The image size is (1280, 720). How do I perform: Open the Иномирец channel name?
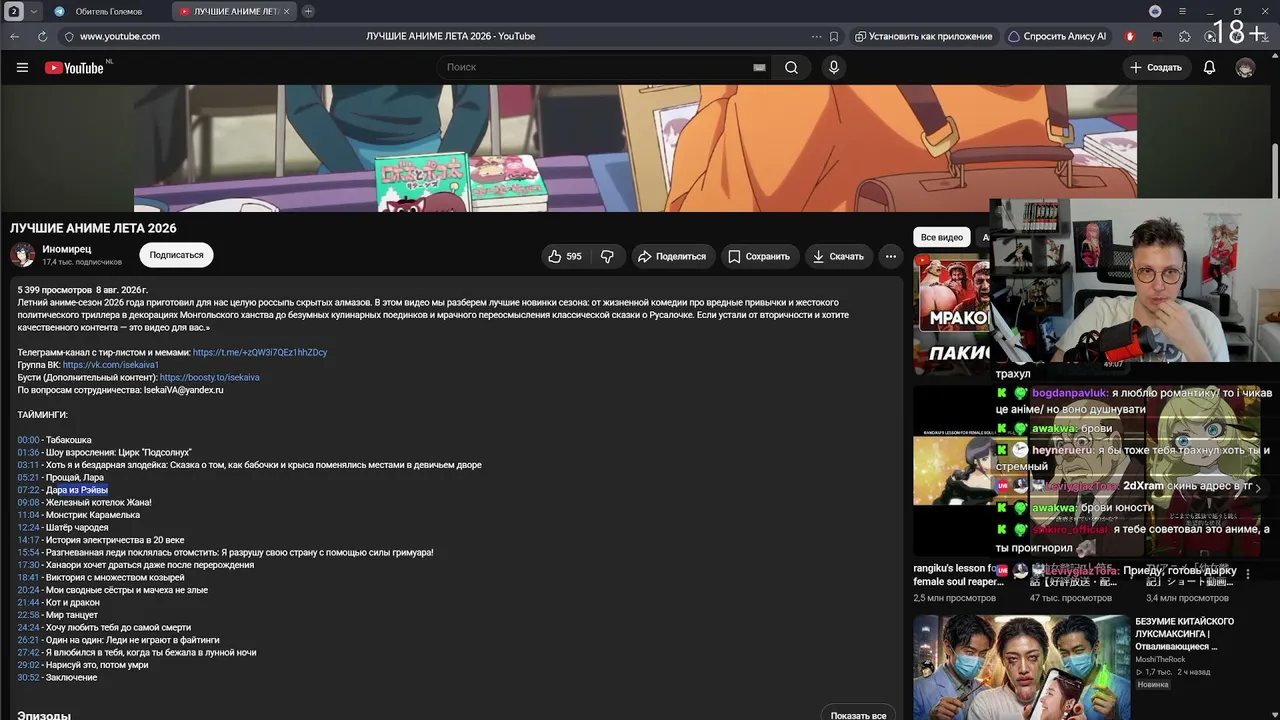click(66, 249)
